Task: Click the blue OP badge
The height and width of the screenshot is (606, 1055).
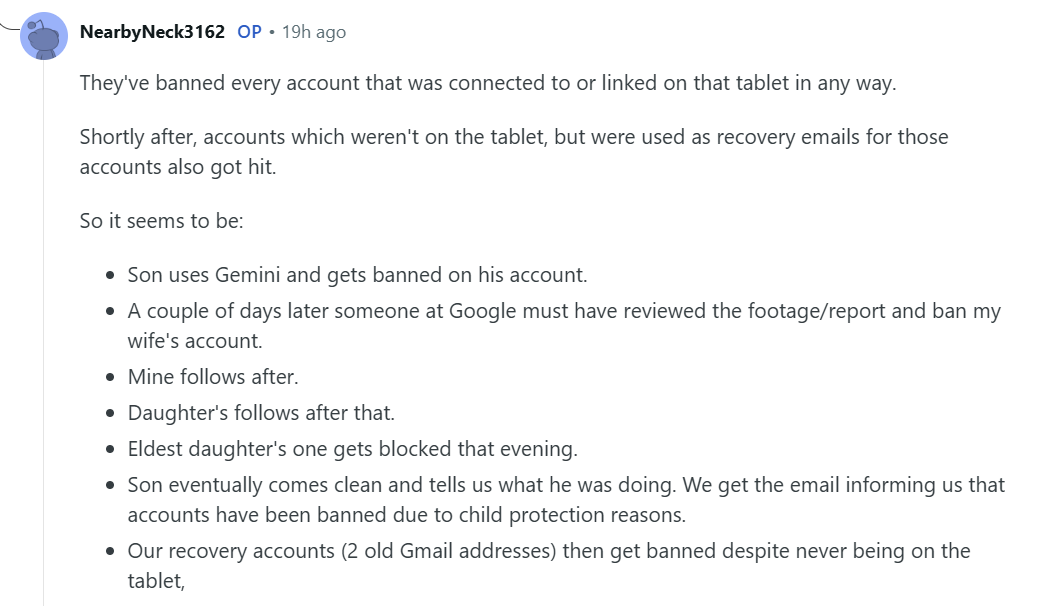Action: (x=249, y=32)
